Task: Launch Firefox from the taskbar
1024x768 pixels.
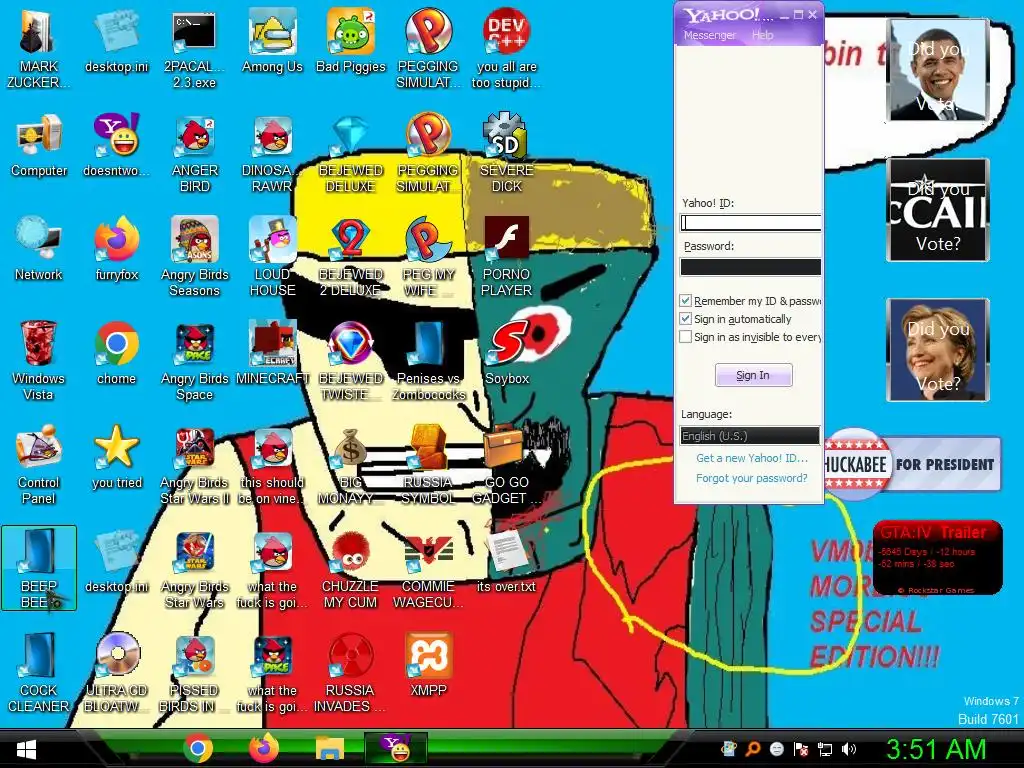Action: coord(264,749)
